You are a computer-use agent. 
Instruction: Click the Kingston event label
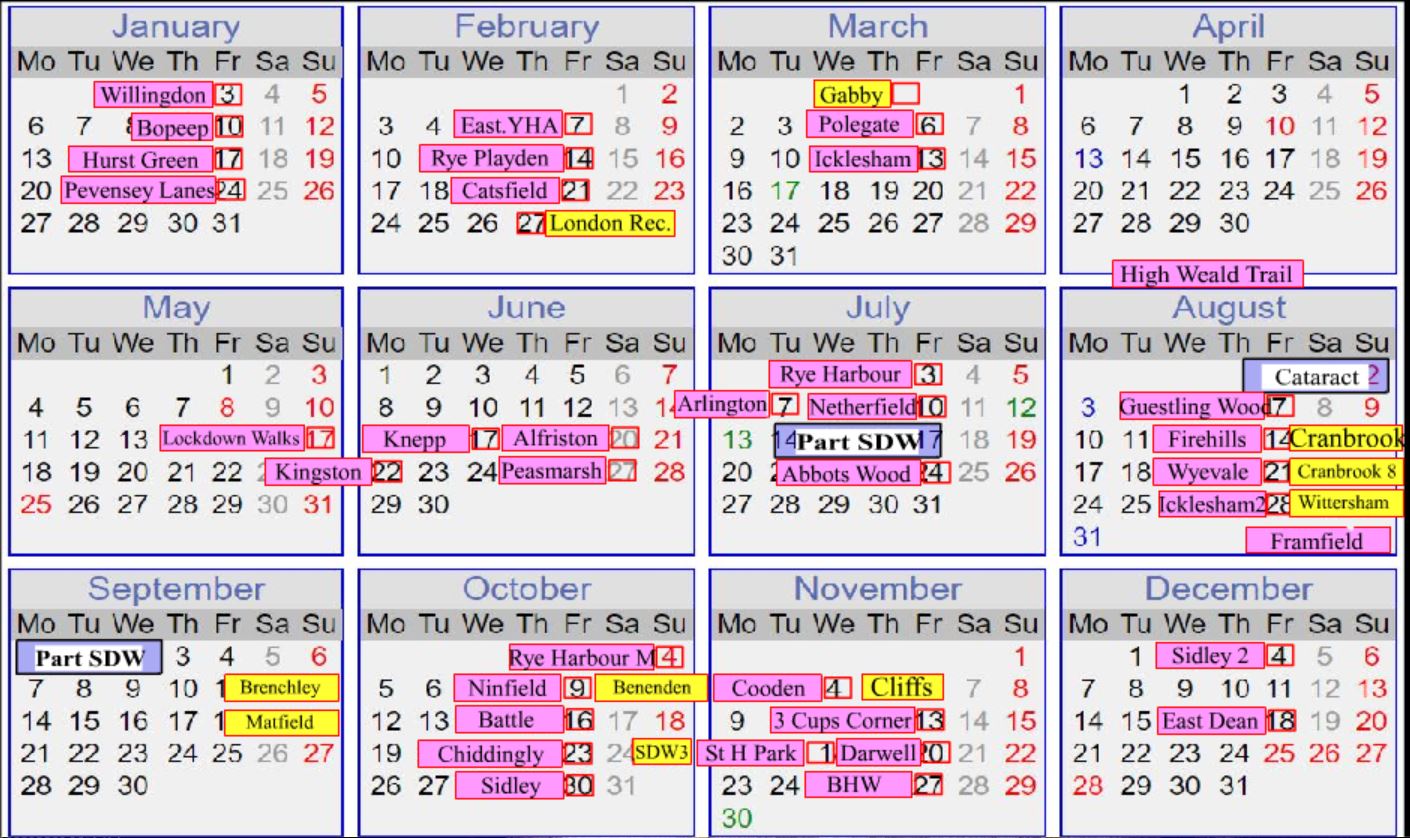(318, 472)
